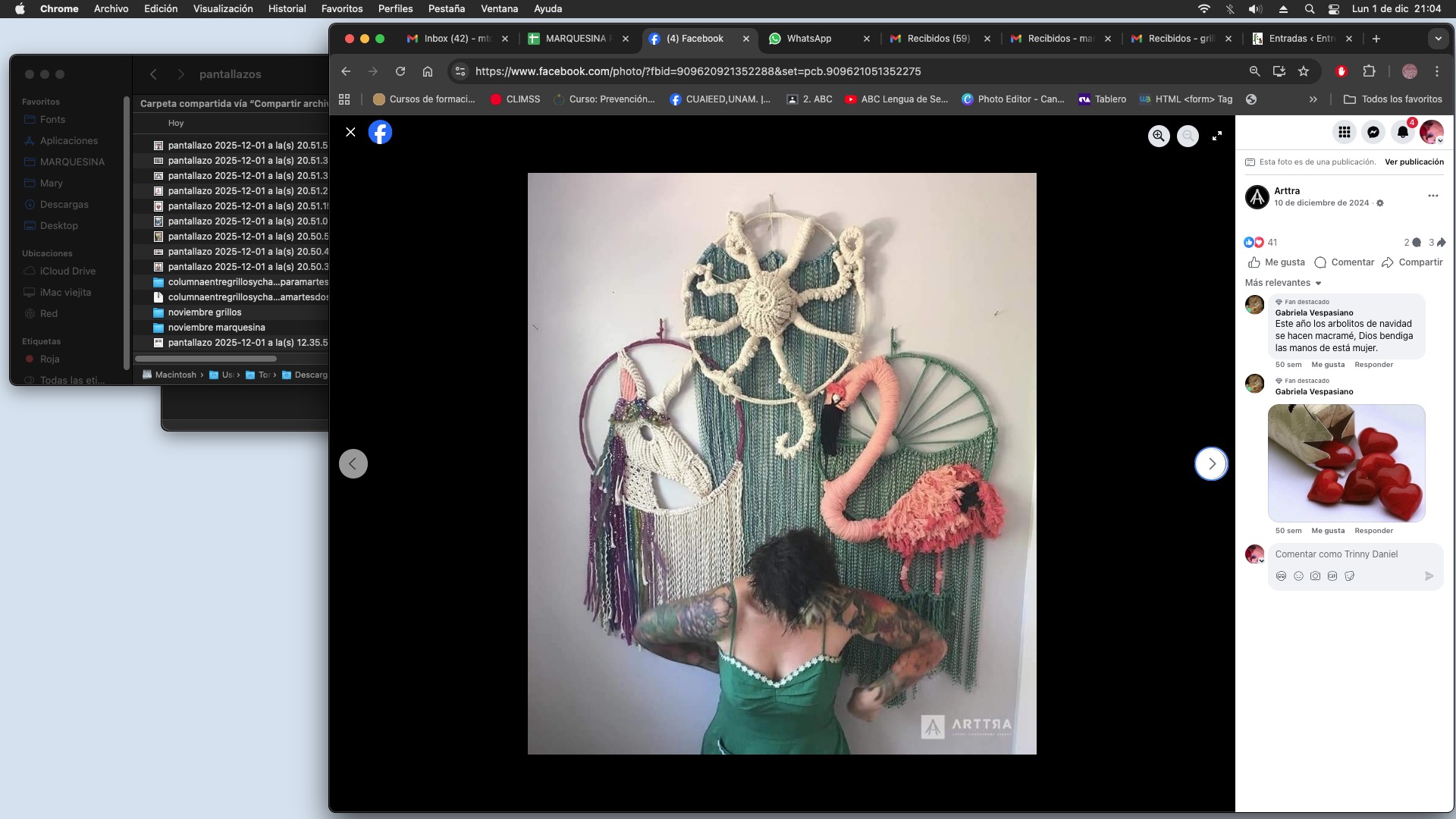Image resolution: width=1456 pixels, height=819 pixels.
Task: Bookmark this page with the star icon
Action: [x=1304, y=71]
